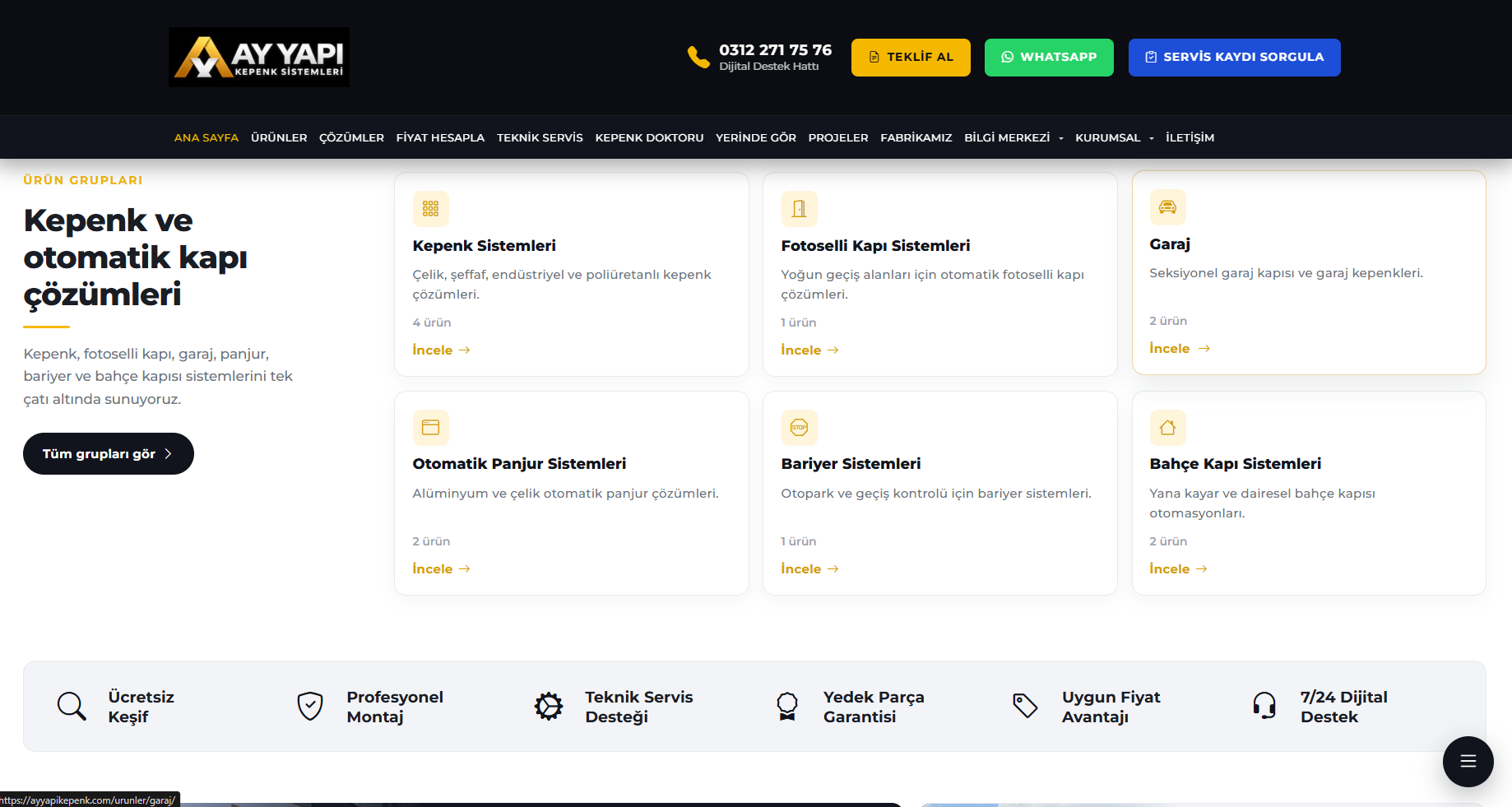Screen dimensions: 1512x807
Task: Click the Kepenk Sistemleri grid icon
Action: pos(430,209)
